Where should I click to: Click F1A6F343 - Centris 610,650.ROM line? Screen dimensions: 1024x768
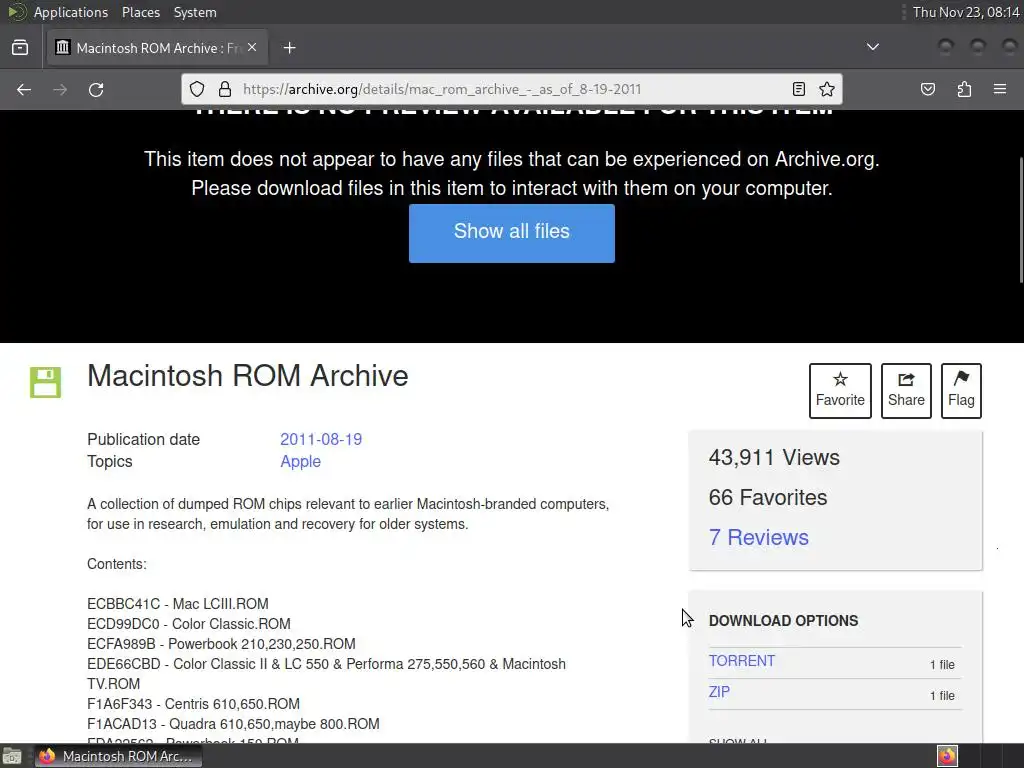pos(193,704)
